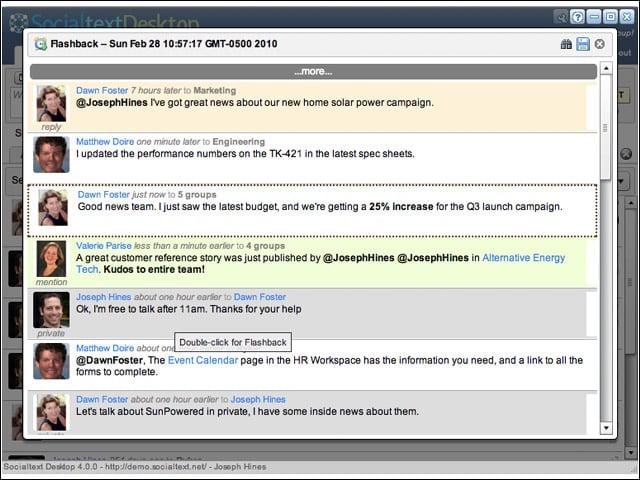Open the magnifier search icon in title bar
This screenshot has height=480, width=640.
click(561, 17)
